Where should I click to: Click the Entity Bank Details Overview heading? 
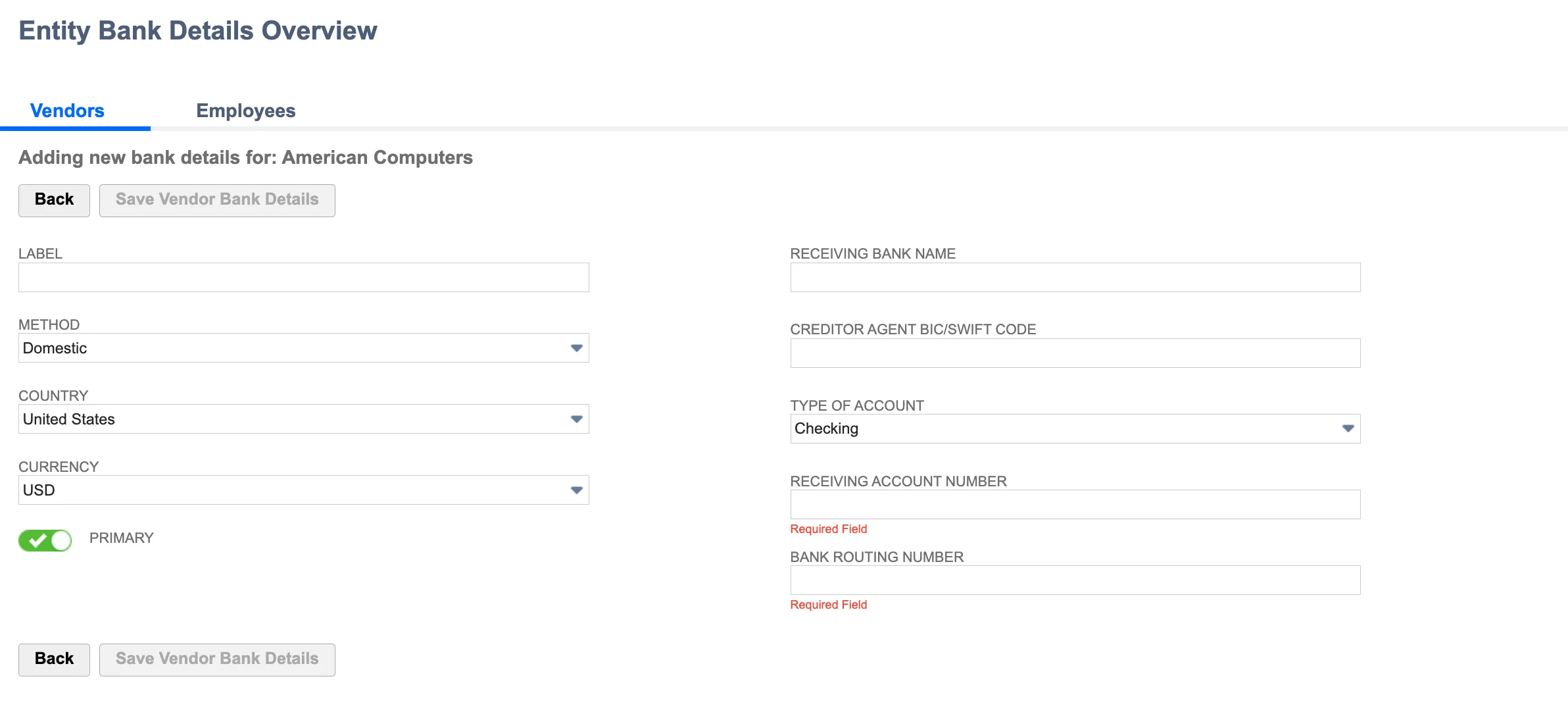pyautogui.click(x=198, y=31)
